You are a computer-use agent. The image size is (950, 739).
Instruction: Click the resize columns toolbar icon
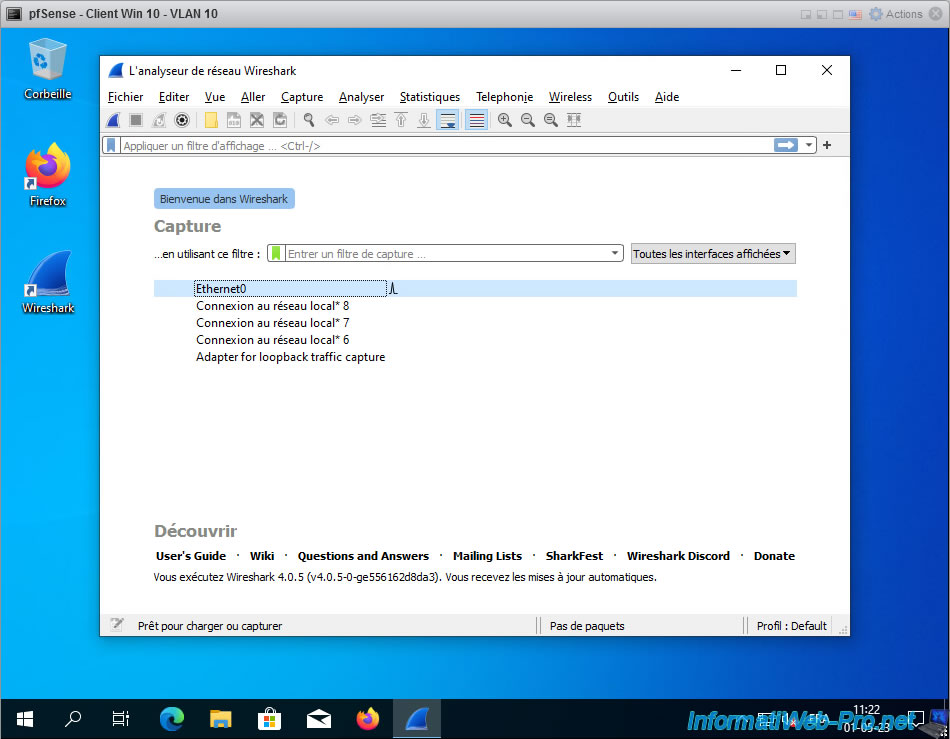pos(574,120)
